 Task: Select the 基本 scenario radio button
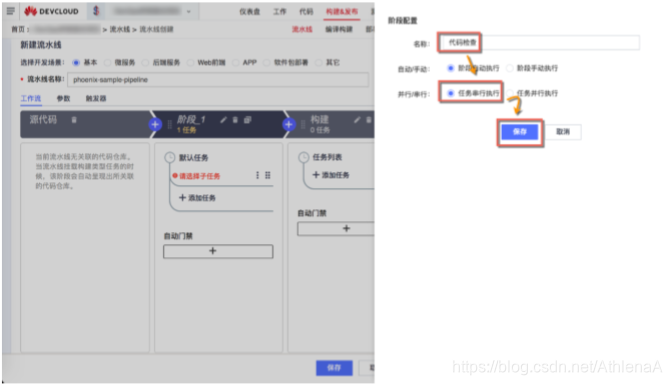tap(76, 63)
